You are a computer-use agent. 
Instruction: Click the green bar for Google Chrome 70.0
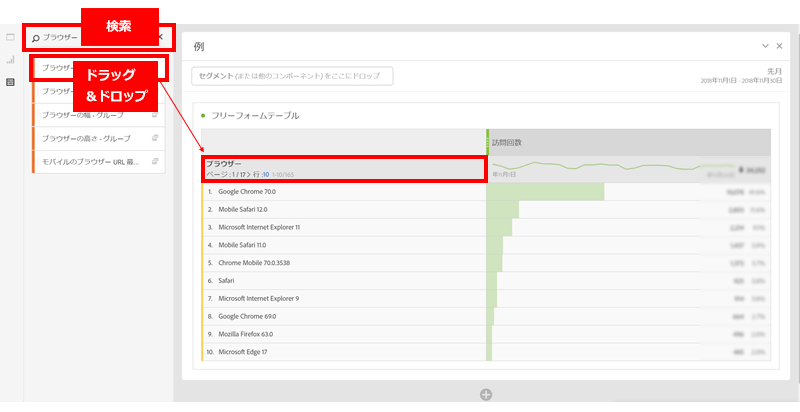545,192
